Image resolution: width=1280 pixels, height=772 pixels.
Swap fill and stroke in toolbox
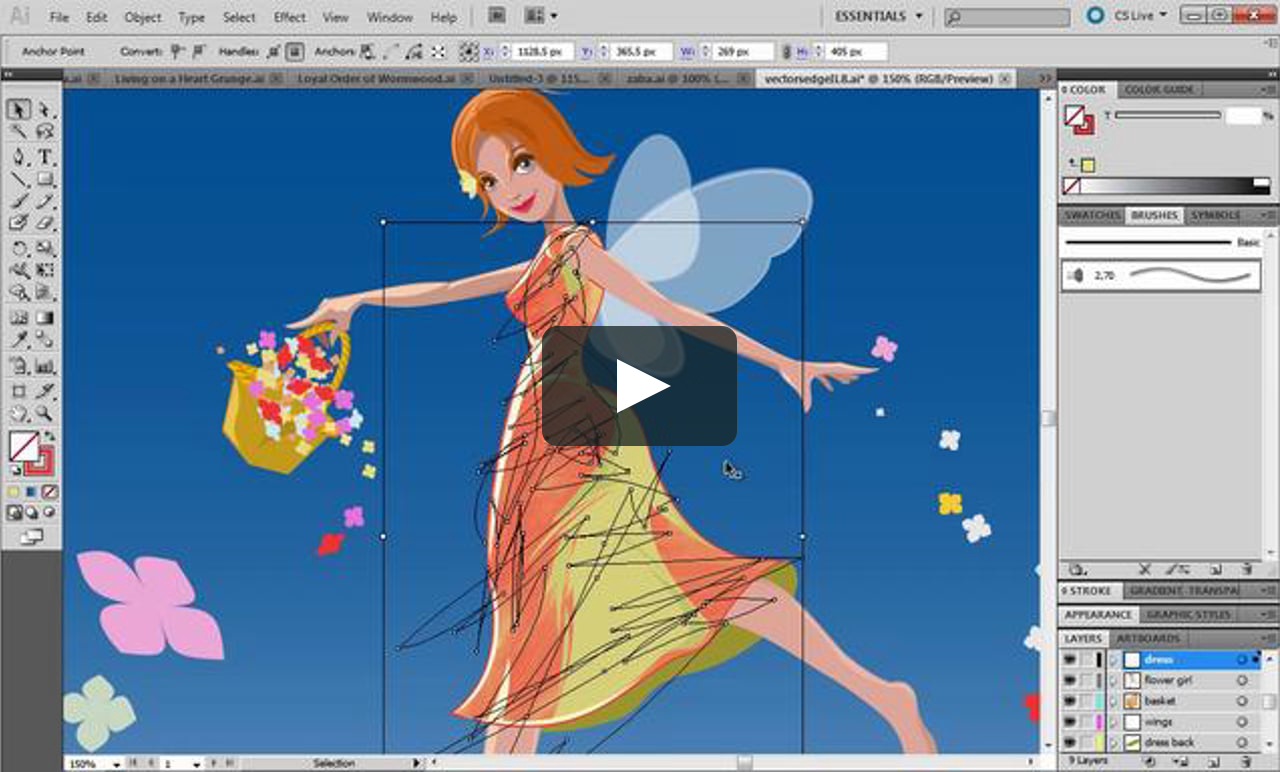coord(49,437)
